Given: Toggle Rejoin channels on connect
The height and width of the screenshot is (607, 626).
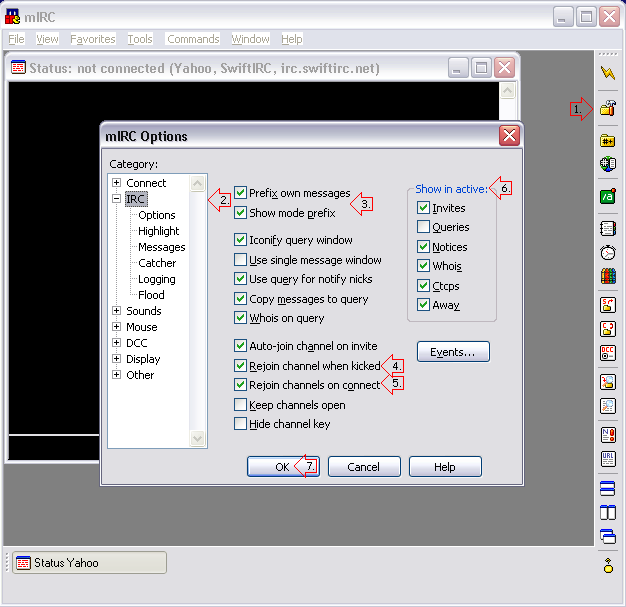Looking at the screenshot, I should [x=240, y=385].
